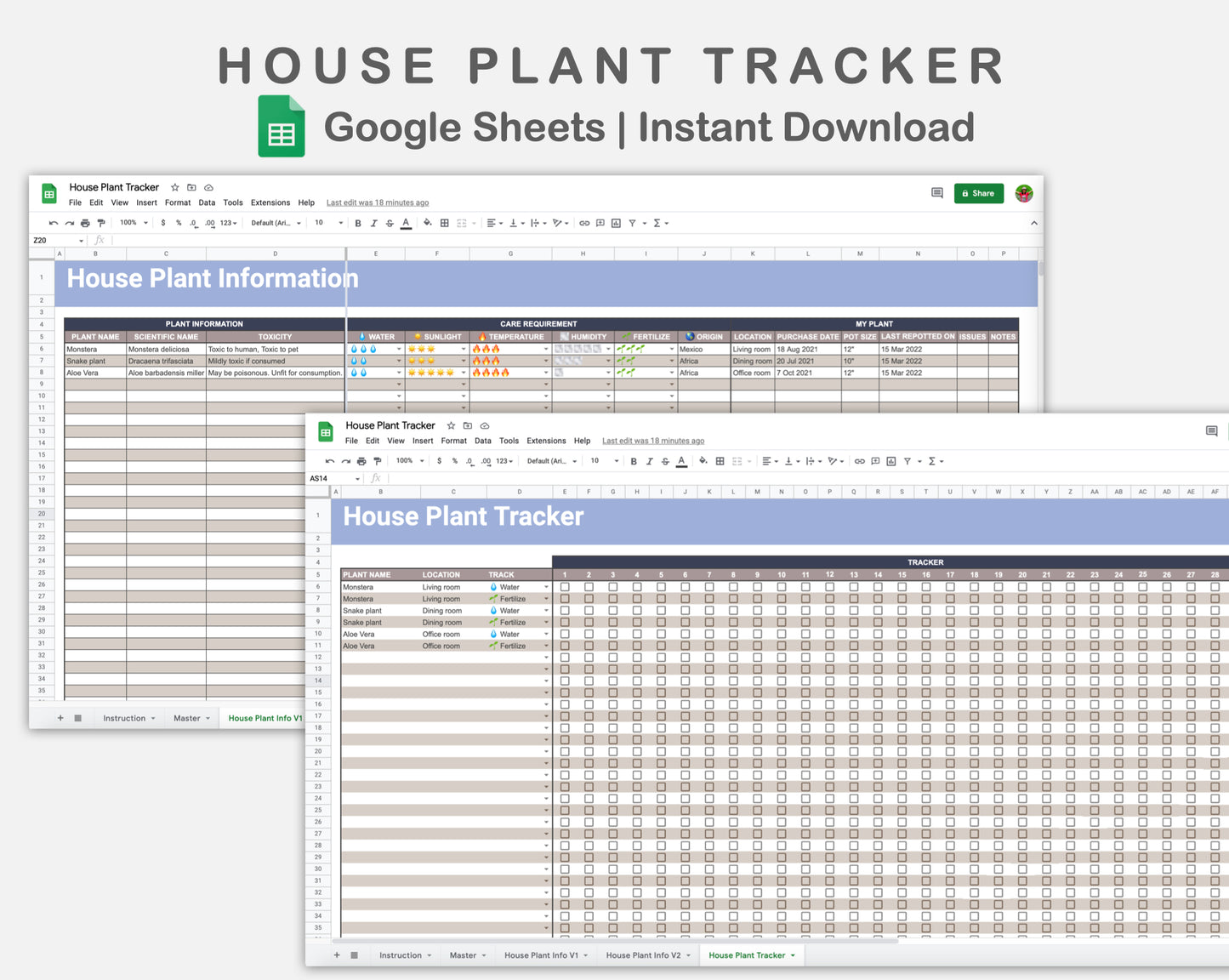Open the text color picker
The height and width of the screenshot is (980, 1229).
tap(681, 460)
